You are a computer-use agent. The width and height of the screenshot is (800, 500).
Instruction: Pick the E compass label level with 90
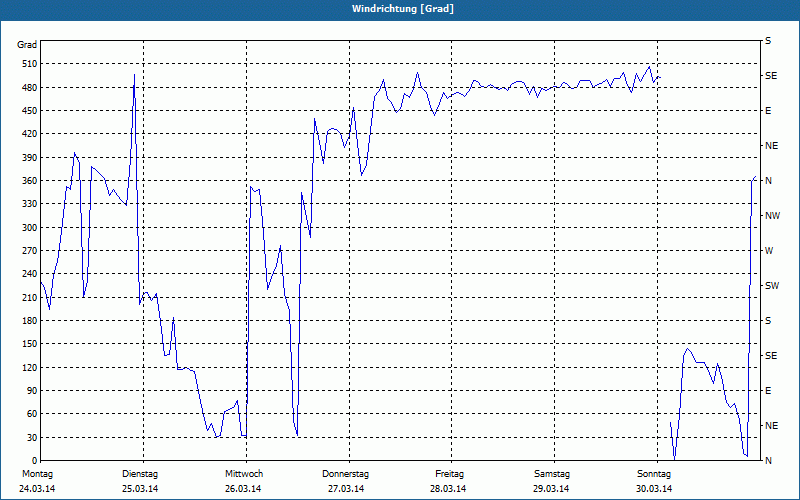(768, 391)
